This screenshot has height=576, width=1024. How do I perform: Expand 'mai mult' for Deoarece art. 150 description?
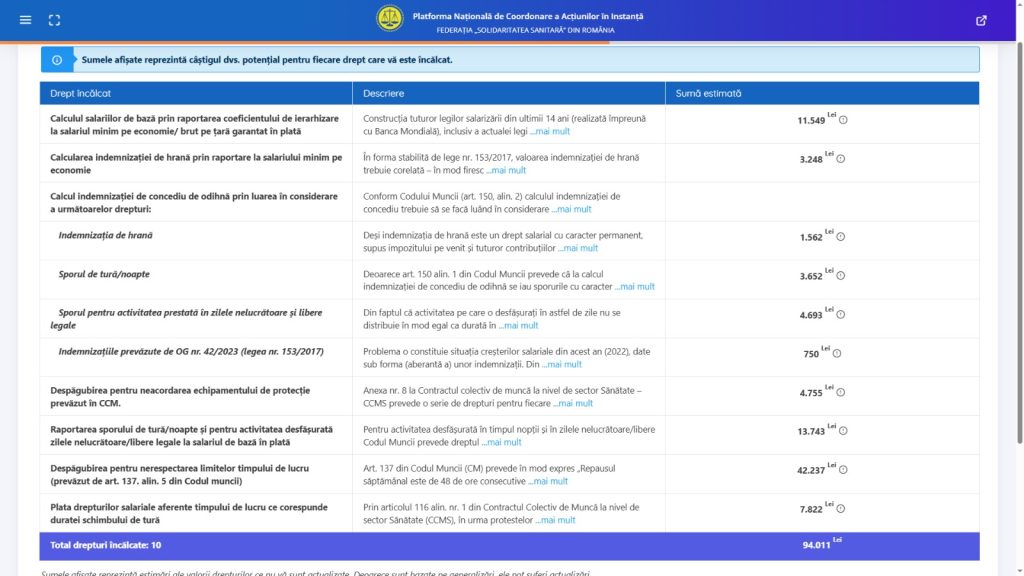[x=635, y=287]
